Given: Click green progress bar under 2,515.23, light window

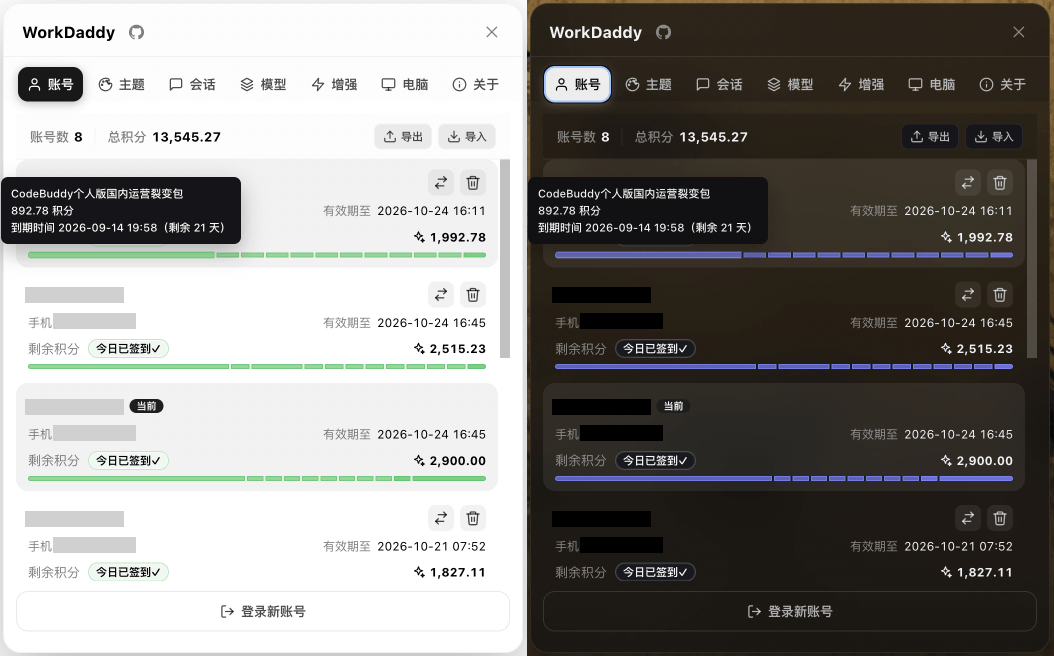Looking at the screenshot, I should [x=257, y=366].
